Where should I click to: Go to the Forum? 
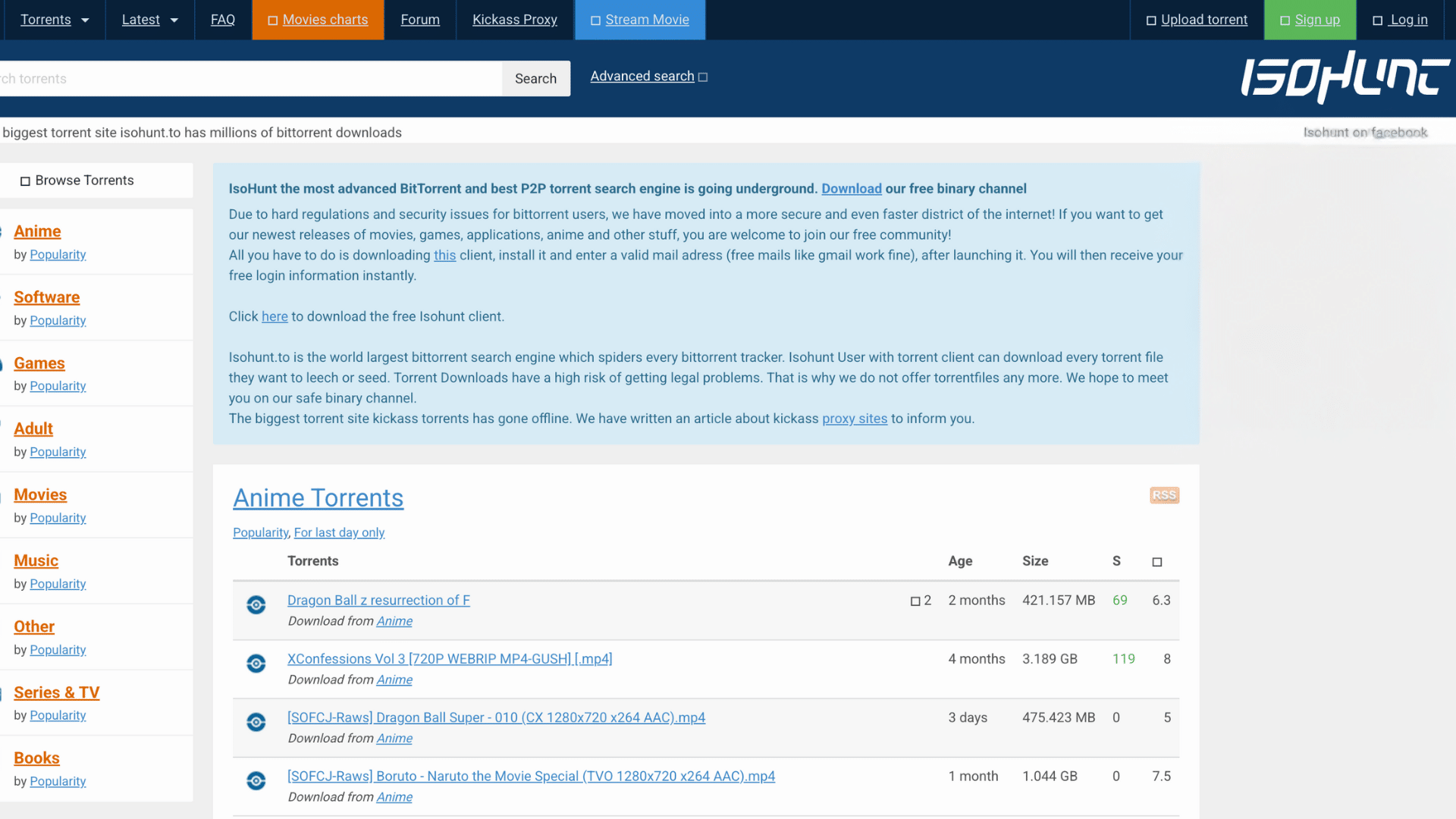(420, 20)
